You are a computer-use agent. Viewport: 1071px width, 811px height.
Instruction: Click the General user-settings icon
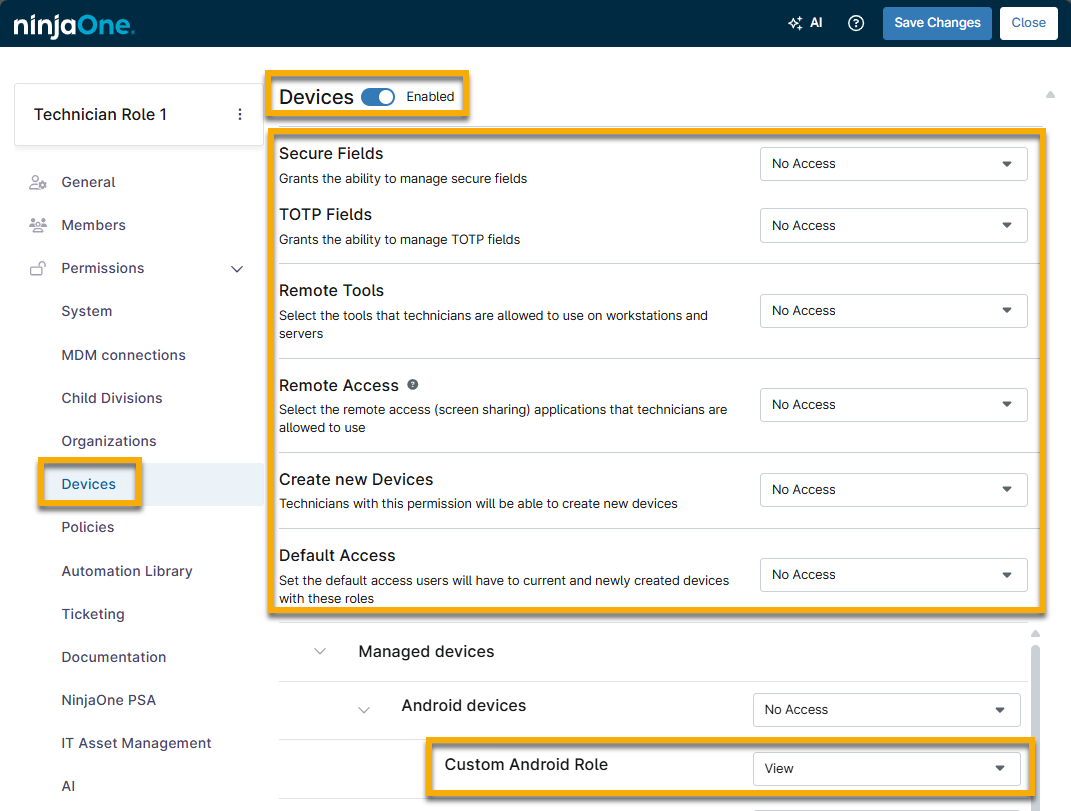[x=38, y=182]
